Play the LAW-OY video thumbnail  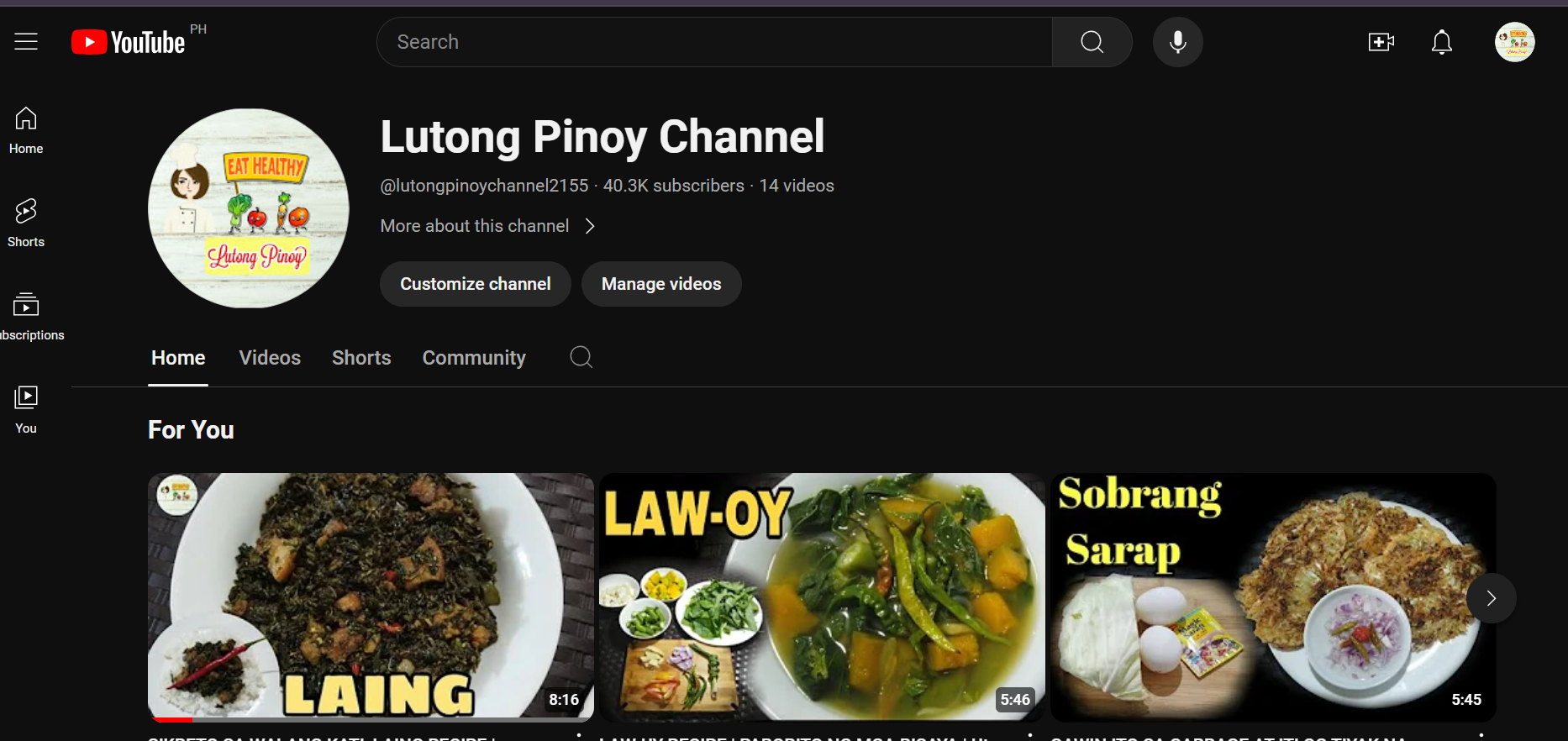pyautogui.click(x=822, y=597)
